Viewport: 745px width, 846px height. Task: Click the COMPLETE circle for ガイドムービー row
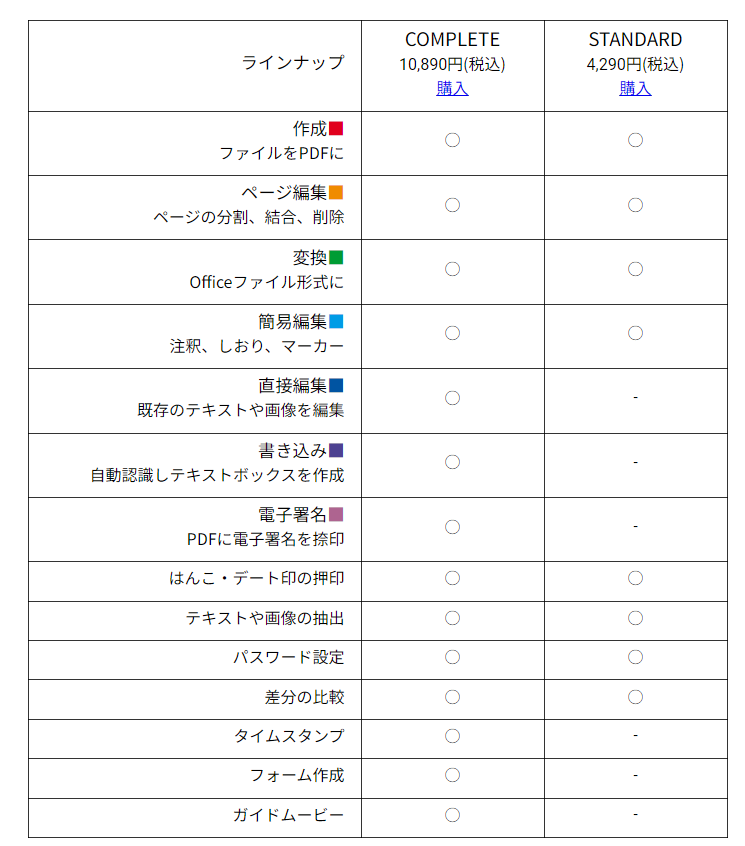[452, 815]
